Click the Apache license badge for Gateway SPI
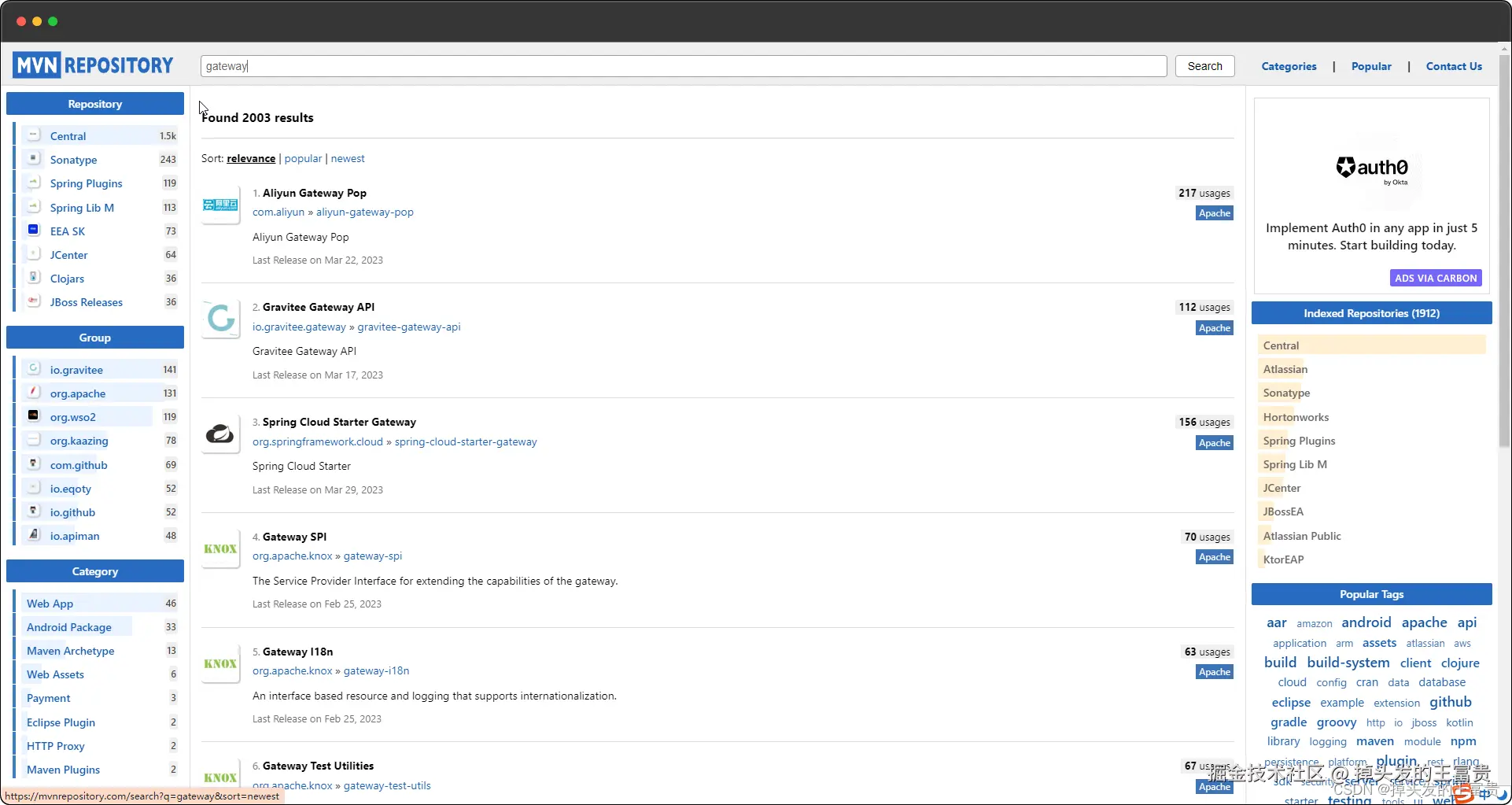 (1215, 557)
